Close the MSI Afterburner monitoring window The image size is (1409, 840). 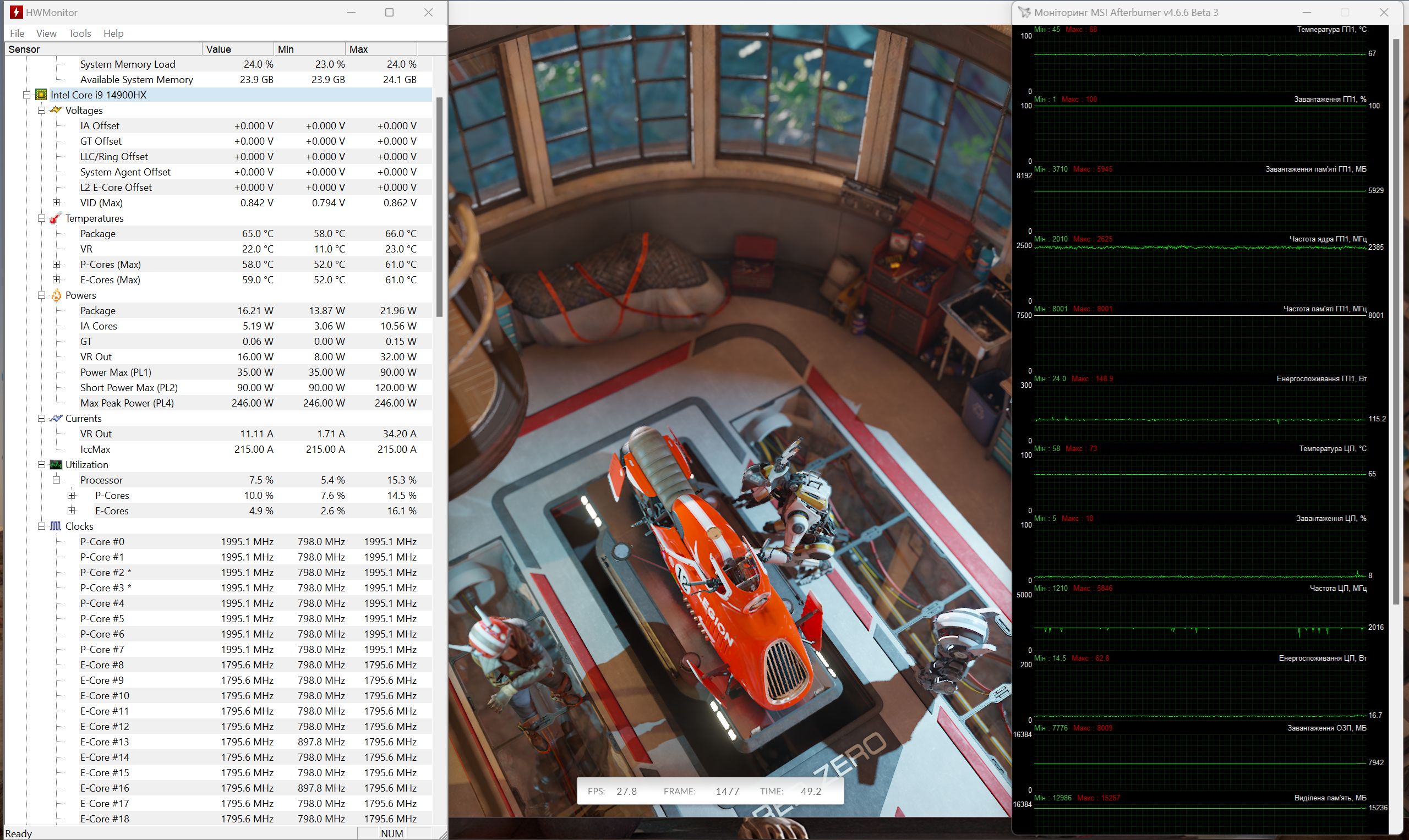coord(1384,13)
